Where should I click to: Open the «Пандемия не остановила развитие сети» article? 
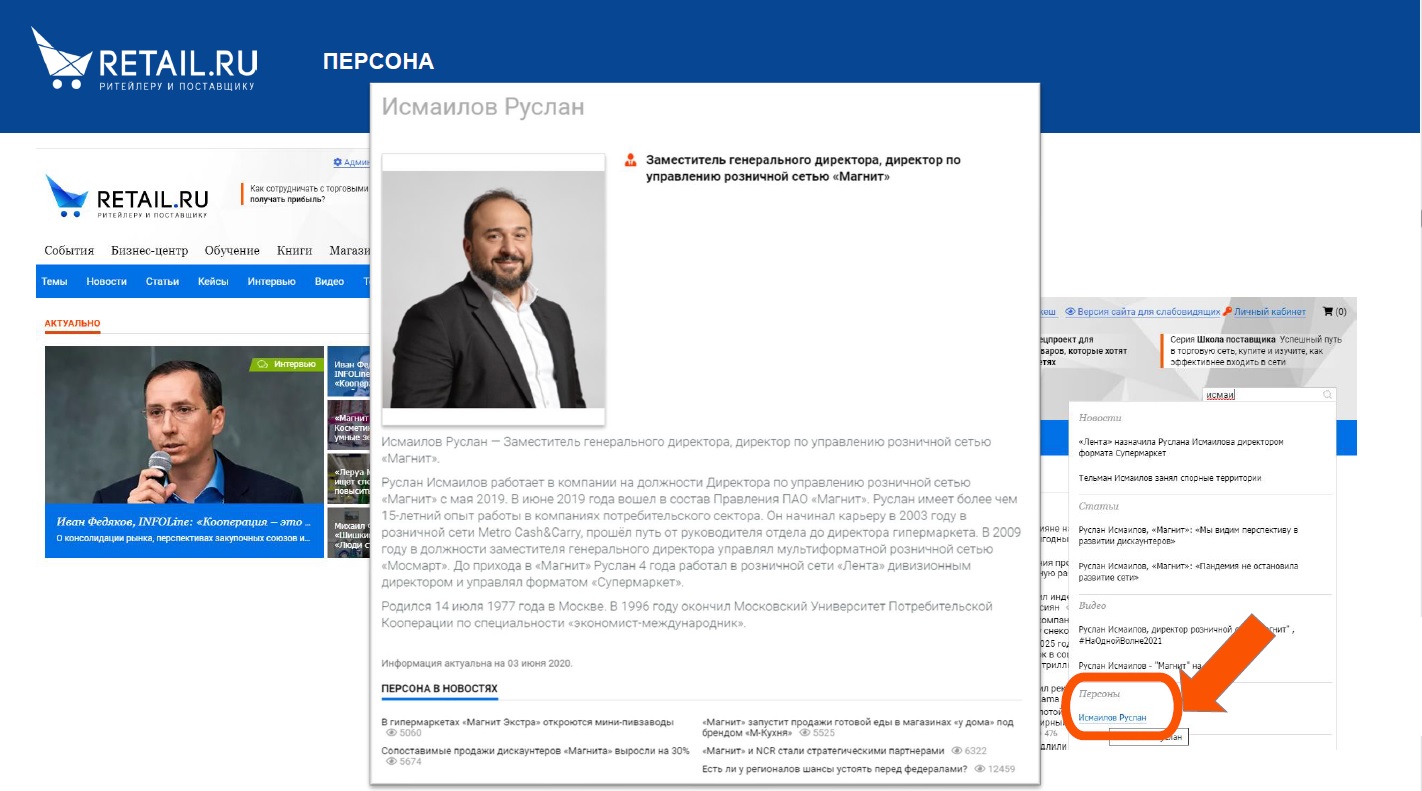coord(1188,571)
